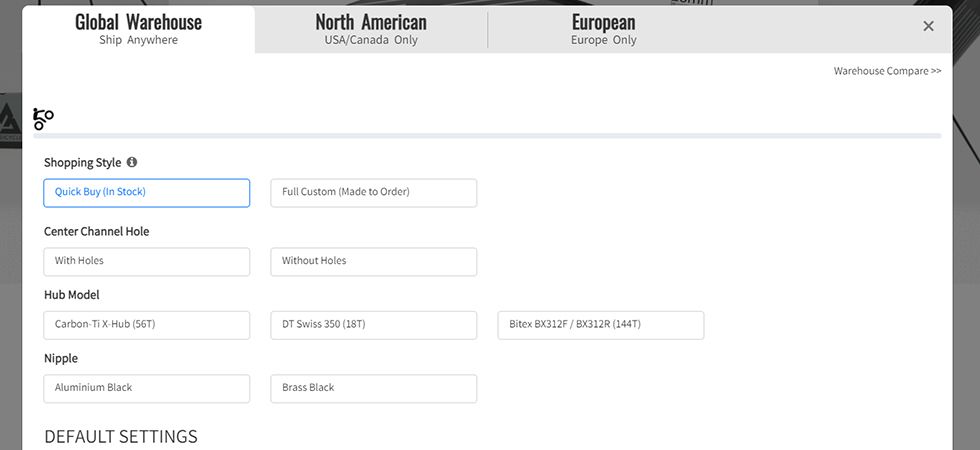Pick Aluminium Black nipple

tap(147, 389)
